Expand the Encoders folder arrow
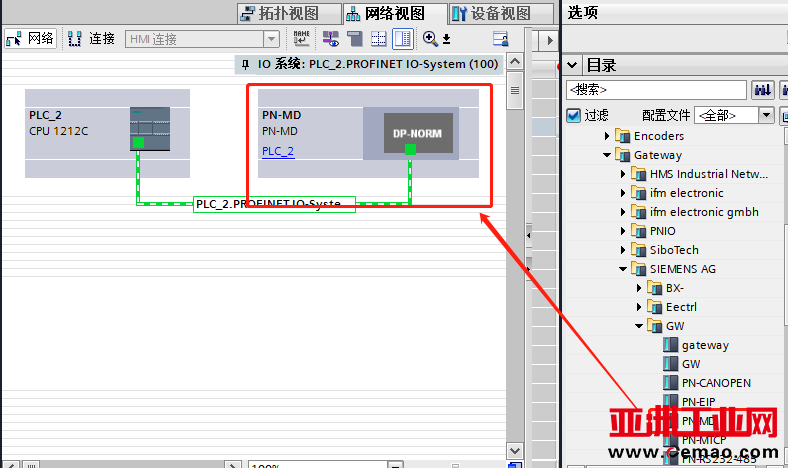Screen dimensions: 788x468 [607, 136]
